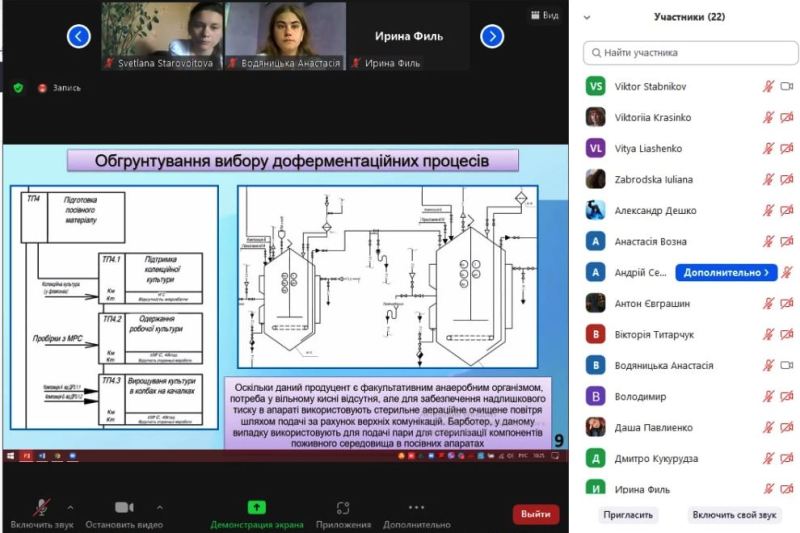Open Приложения apps button

(x=343, y=514)
